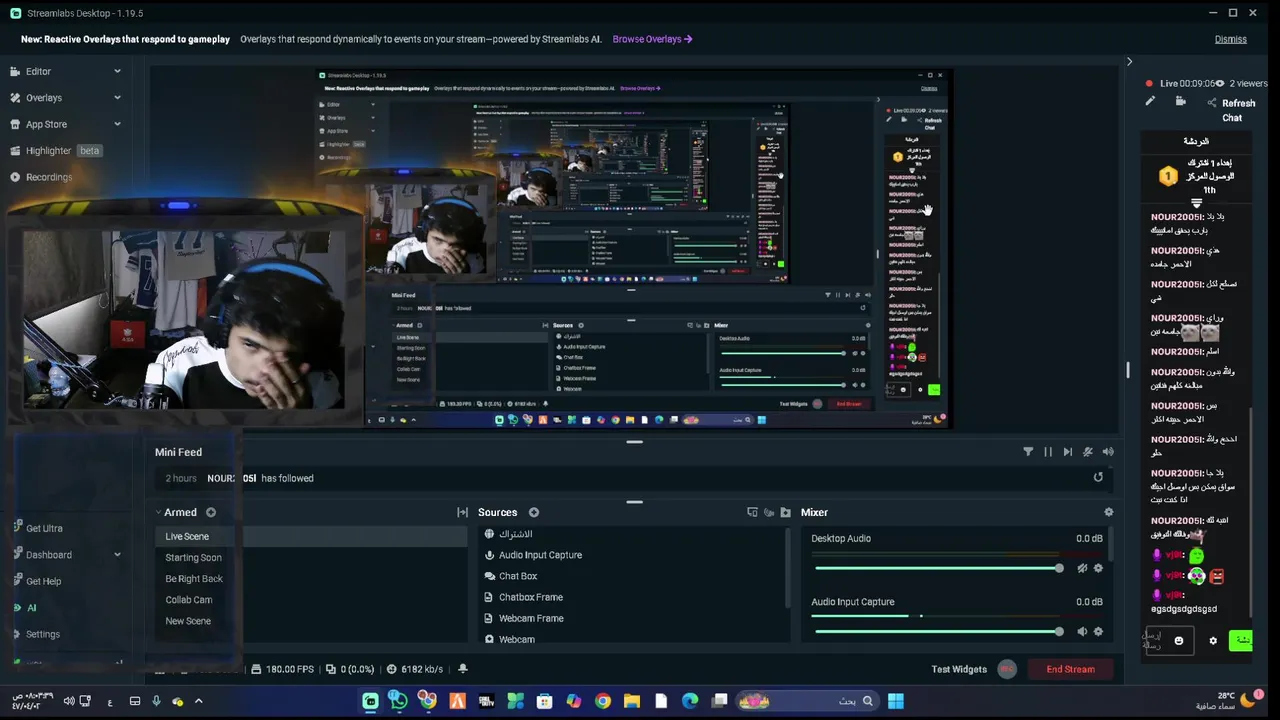Expand the App Store sidebar chevron
This screenshot has height=720, width=1280.
pos(117,124)
